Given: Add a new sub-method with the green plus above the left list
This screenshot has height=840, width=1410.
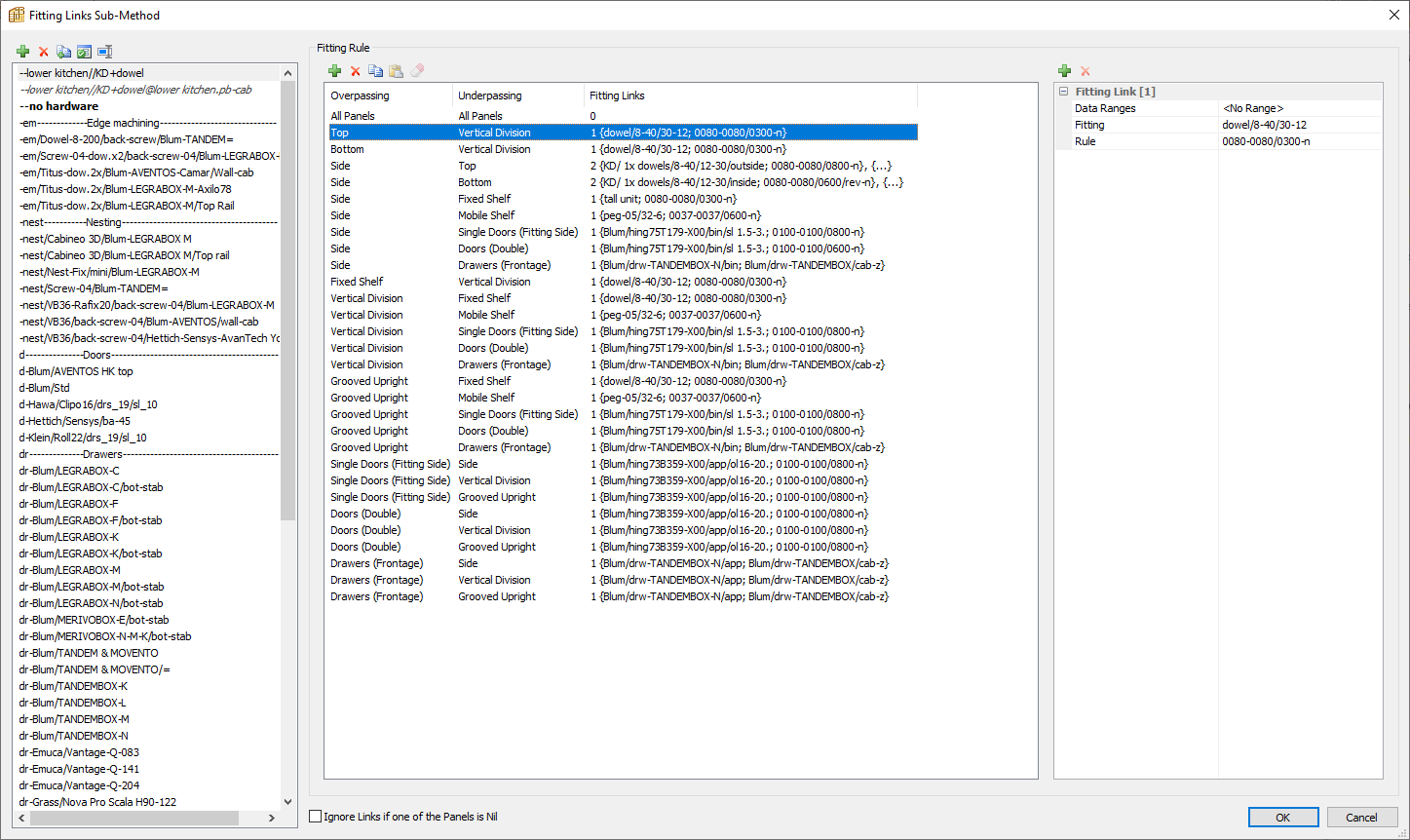Looking at the screenshot, I should click(x=23, y=52).
